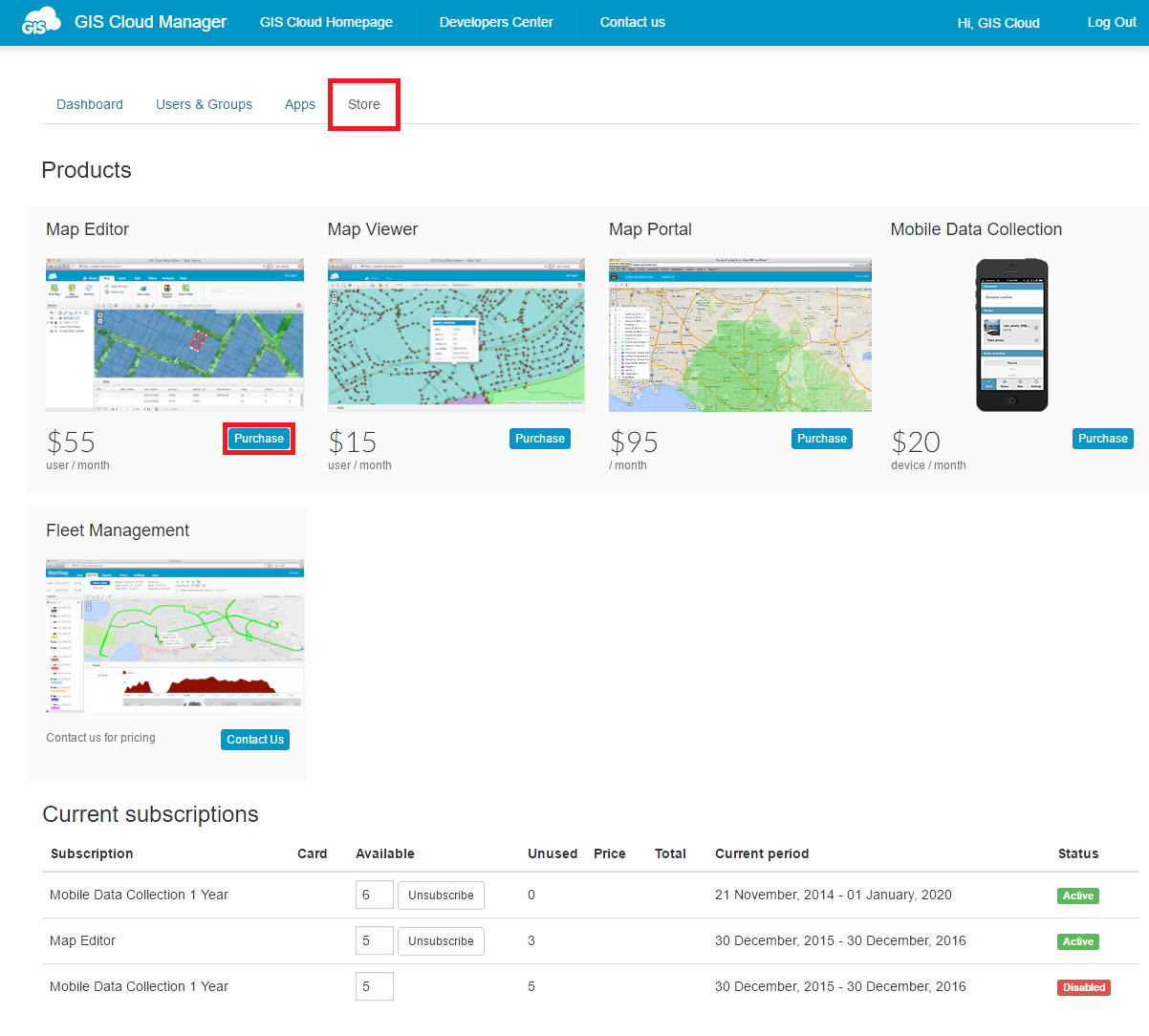
Task: Click the Active badge for the 2014–2020 subscription
Action: point(1078,896)
